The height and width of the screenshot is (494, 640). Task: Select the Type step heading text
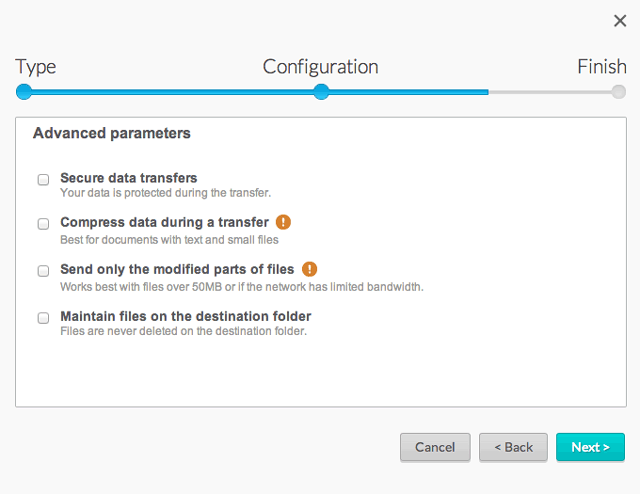36,67
